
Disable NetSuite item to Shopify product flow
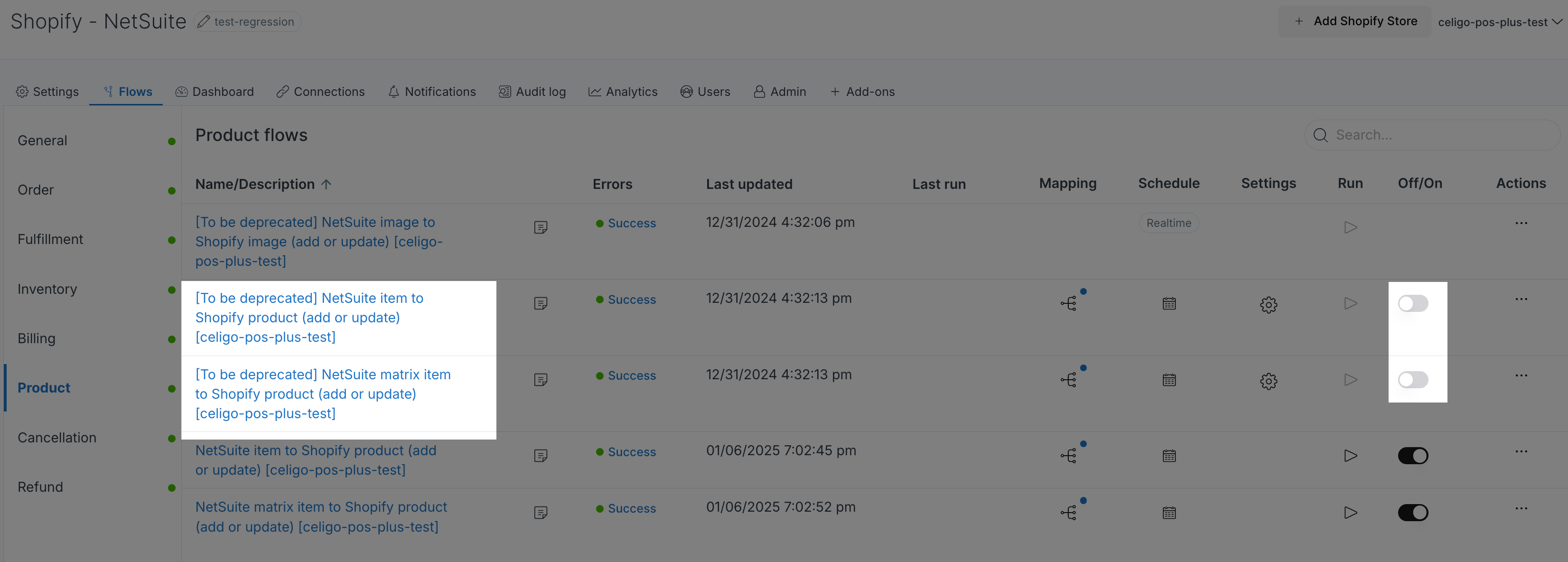point(1413,456)
